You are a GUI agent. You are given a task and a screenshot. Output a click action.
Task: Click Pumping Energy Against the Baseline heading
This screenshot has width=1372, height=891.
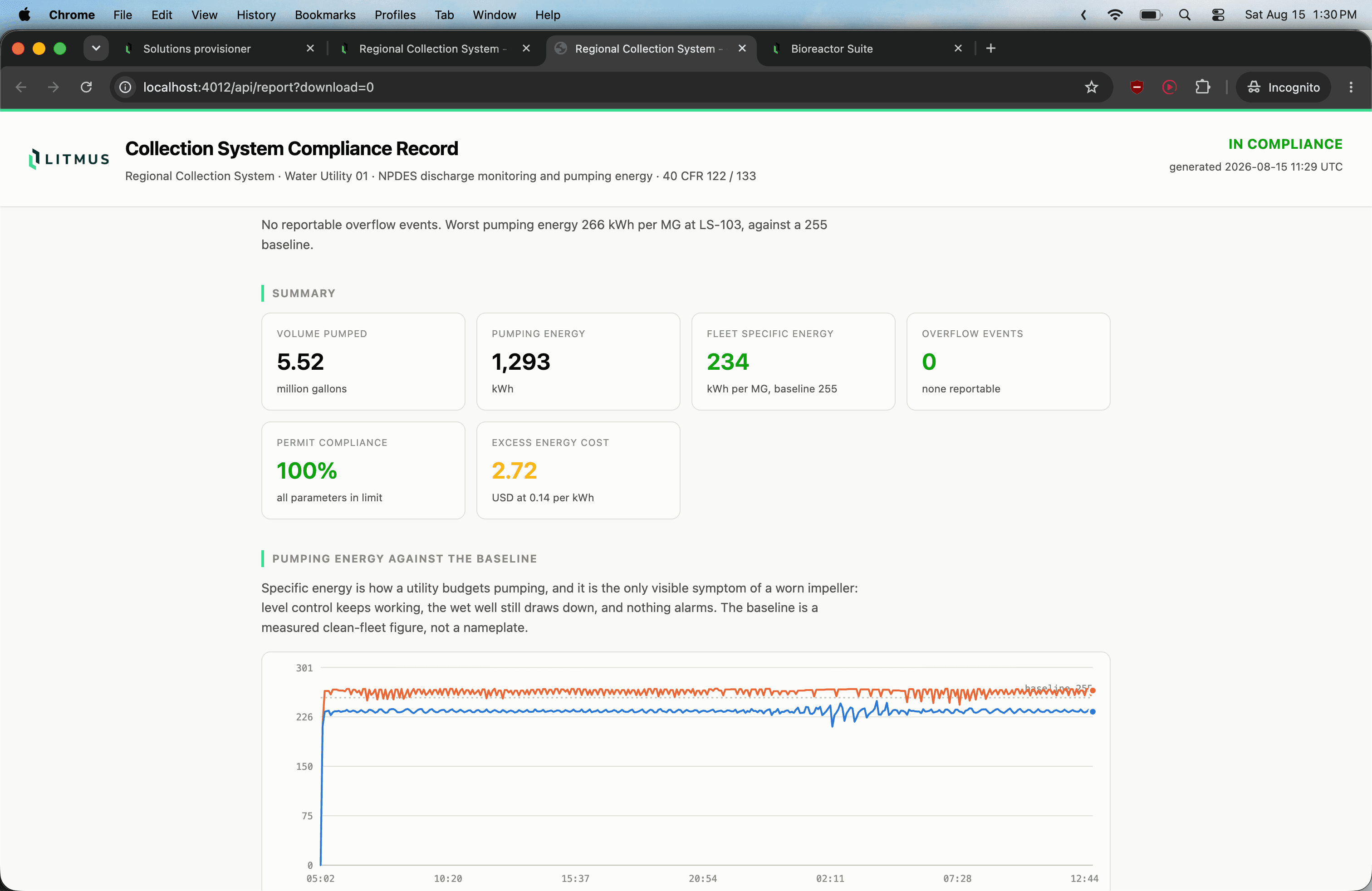pos(404,558)
